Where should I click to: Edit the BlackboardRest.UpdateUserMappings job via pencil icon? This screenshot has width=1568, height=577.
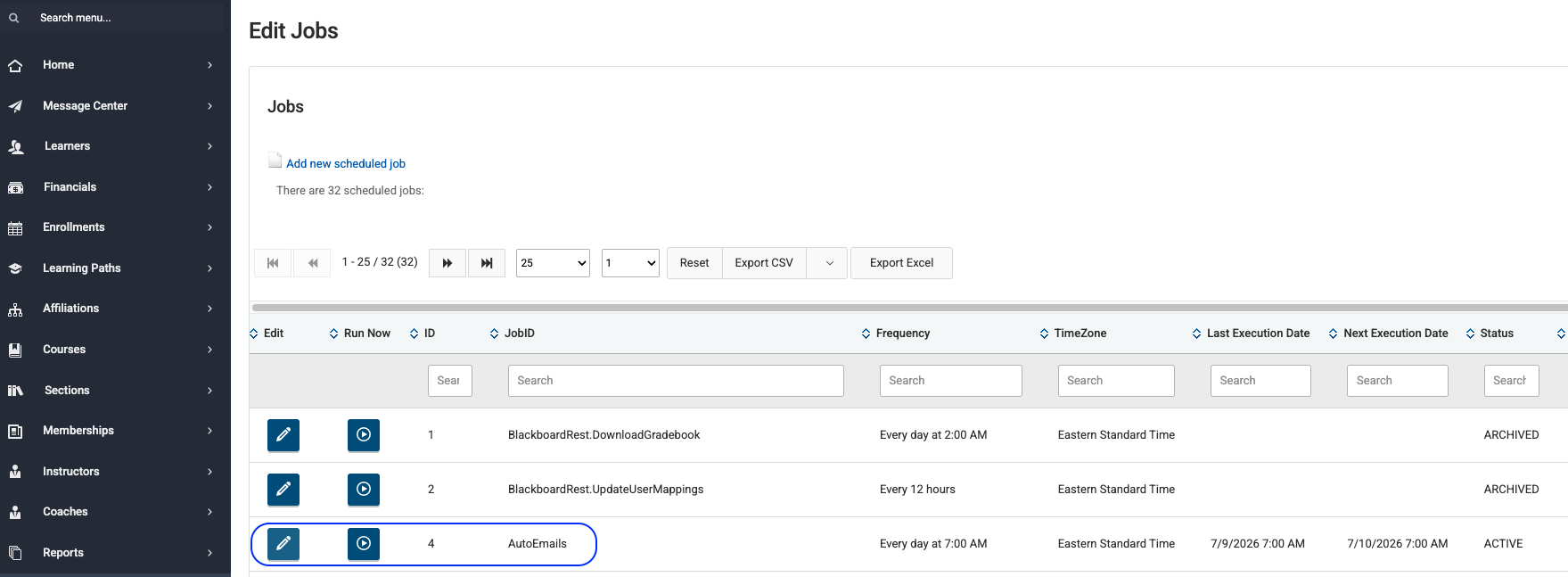click(283, 490)
